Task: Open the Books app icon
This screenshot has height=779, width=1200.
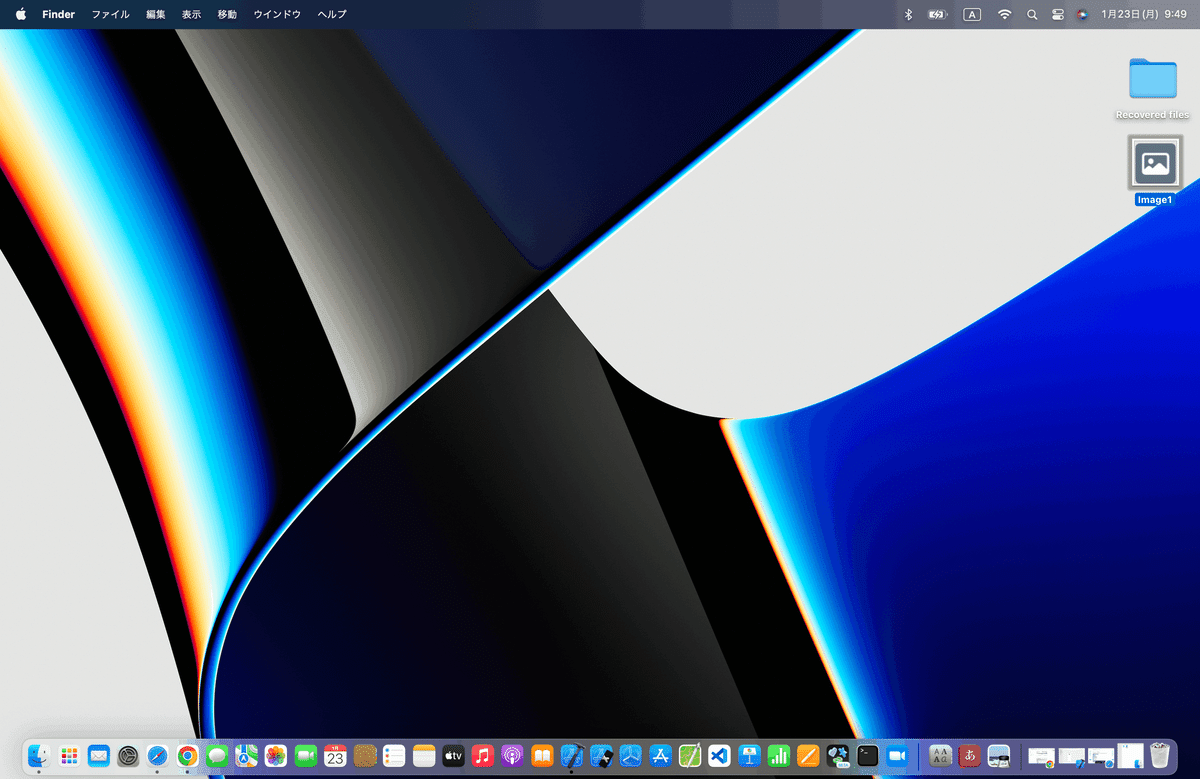Action: tap(542, 756)
